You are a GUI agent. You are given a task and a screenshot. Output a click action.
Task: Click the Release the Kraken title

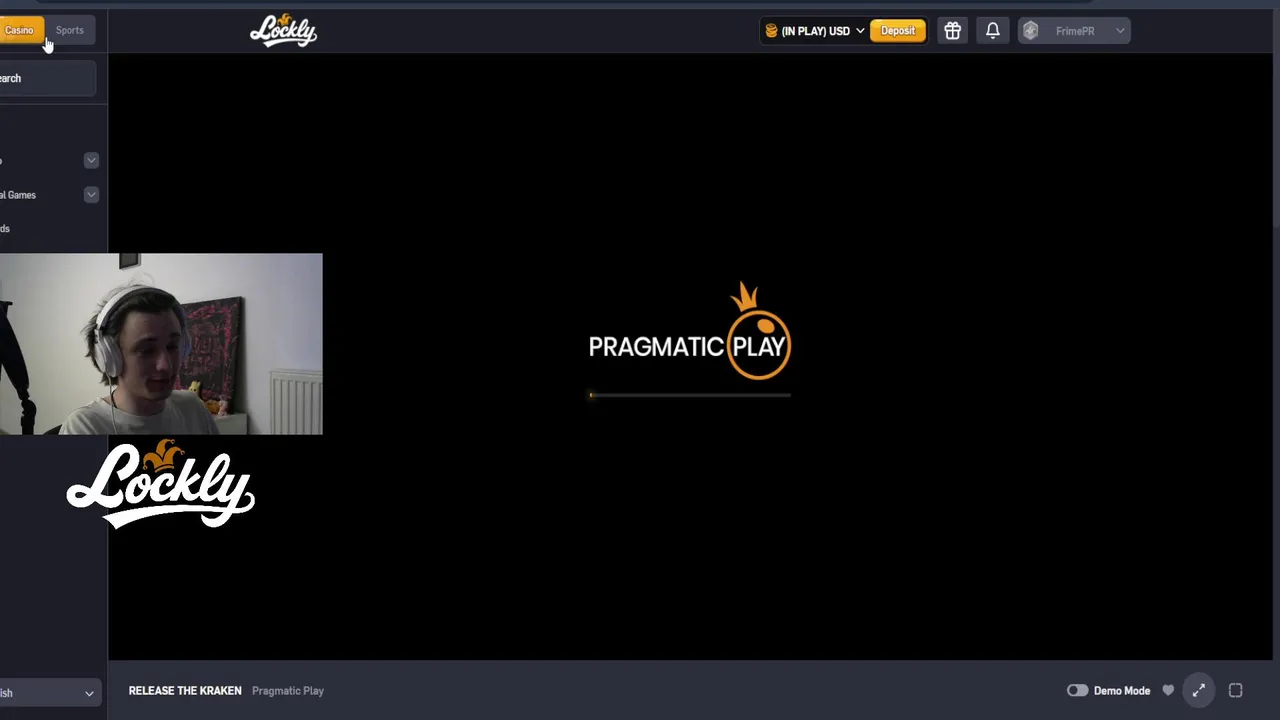[x=185, y=691]
